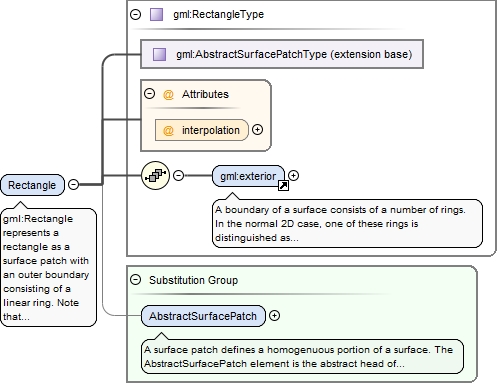The width and height of the screenshot is (498, 384).
Task: Select the sequence compositor icon
Action: click(155, 175)
